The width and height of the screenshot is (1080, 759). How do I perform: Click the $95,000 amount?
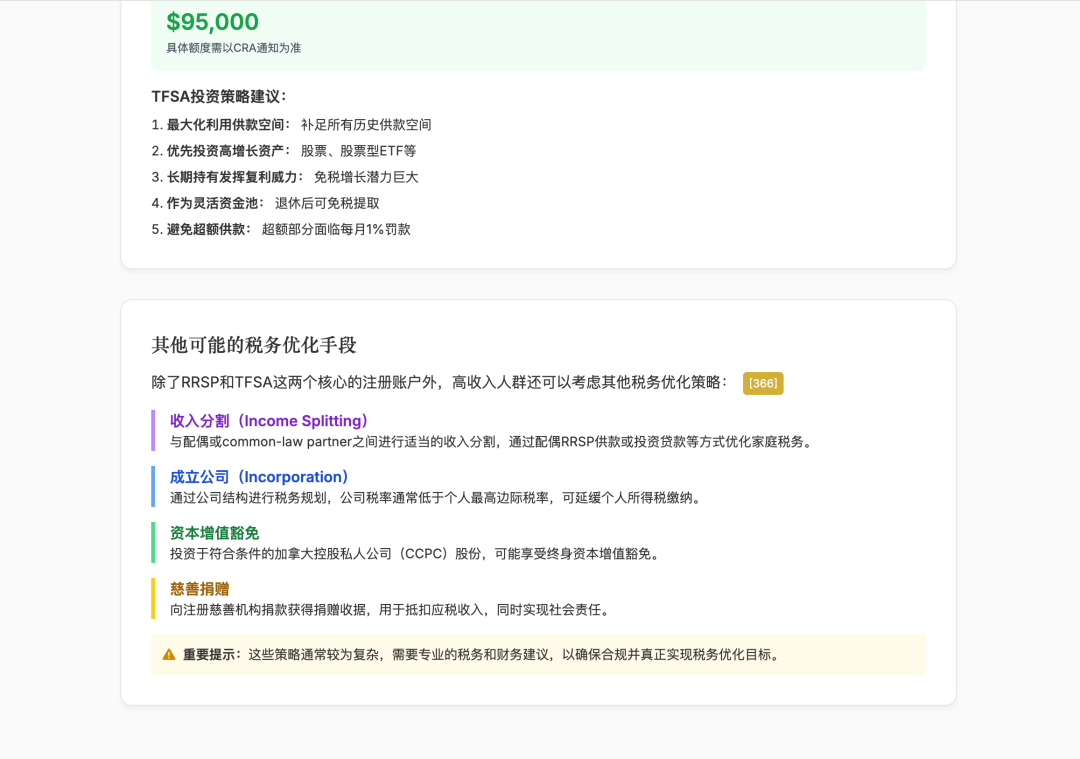pos(212,21)
